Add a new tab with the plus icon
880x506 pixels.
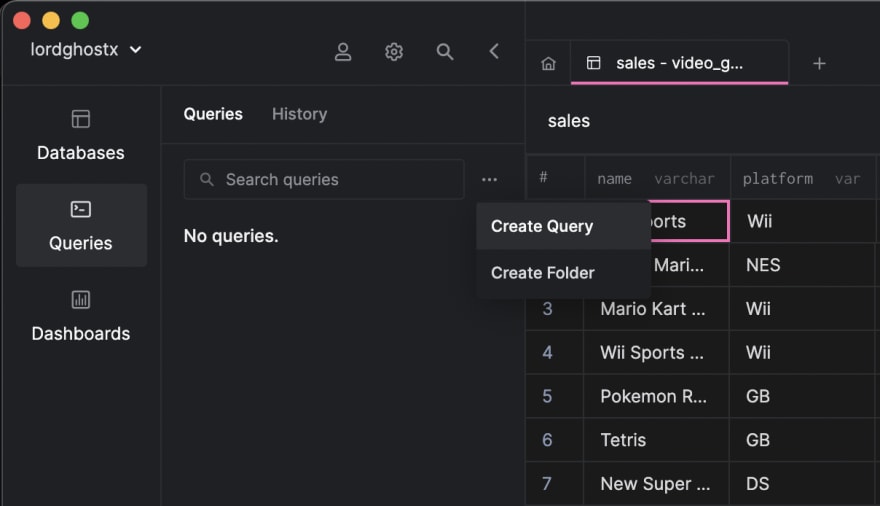click(819, 63)
